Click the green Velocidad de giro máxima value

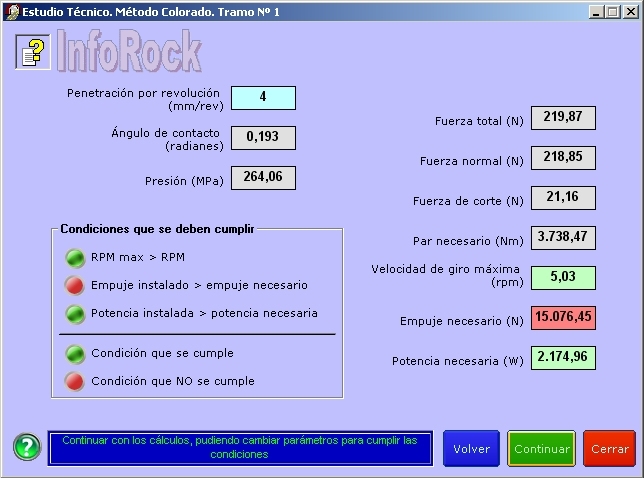[x=563, y=277]
